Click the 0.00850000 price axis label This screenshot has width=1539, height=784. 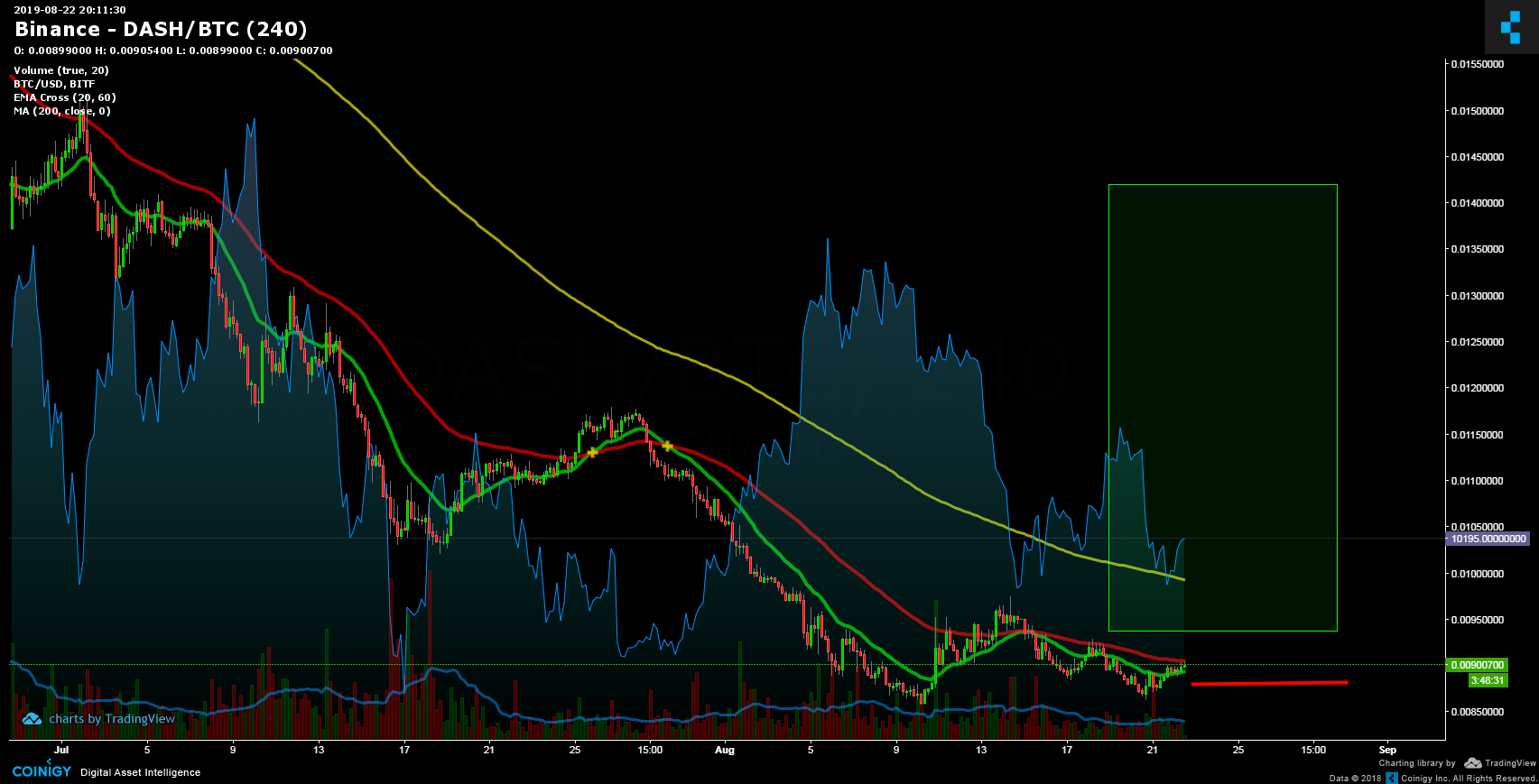(x=1478, y=712)
